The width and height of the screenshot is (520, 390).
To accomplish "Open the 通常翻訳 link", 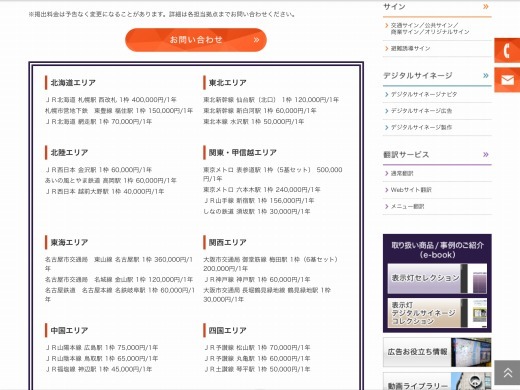I will 402,173.
